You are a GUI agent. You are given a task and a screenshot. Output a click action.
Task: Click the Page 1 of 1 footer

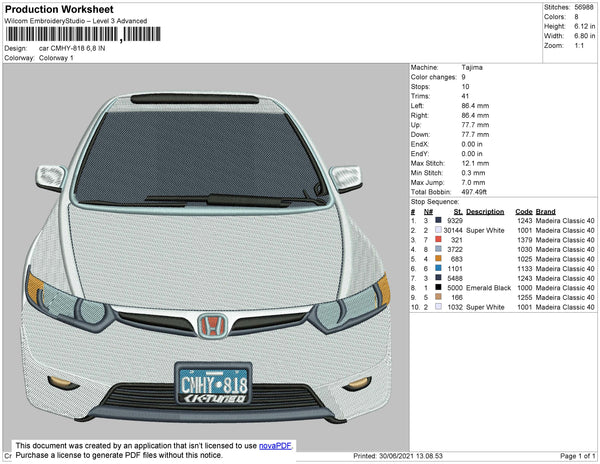coord(578,456)
